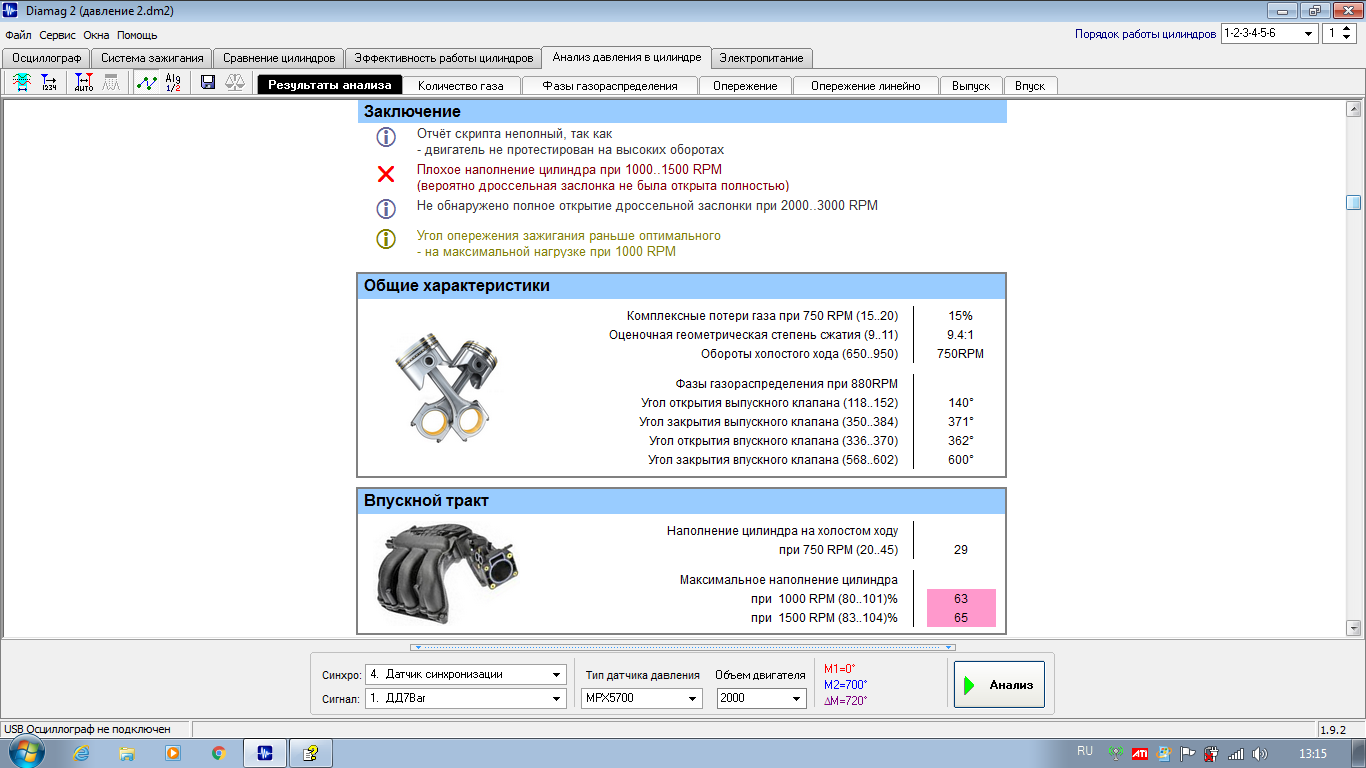Click the grayed-out waveform overlay toolbar icon
Image resolution: width=1366 pixels, height=768 pixels.
[x=111, y=84]
